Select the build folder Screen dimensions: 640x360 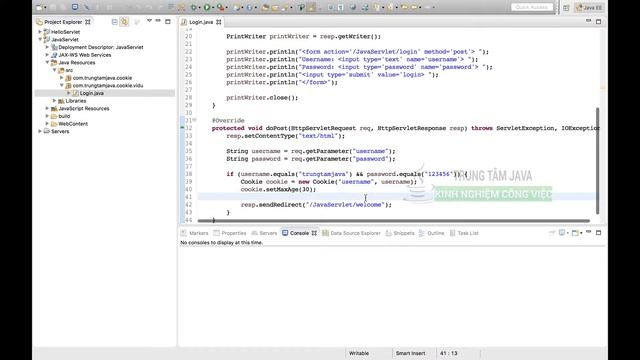click(x=64, y=116)
